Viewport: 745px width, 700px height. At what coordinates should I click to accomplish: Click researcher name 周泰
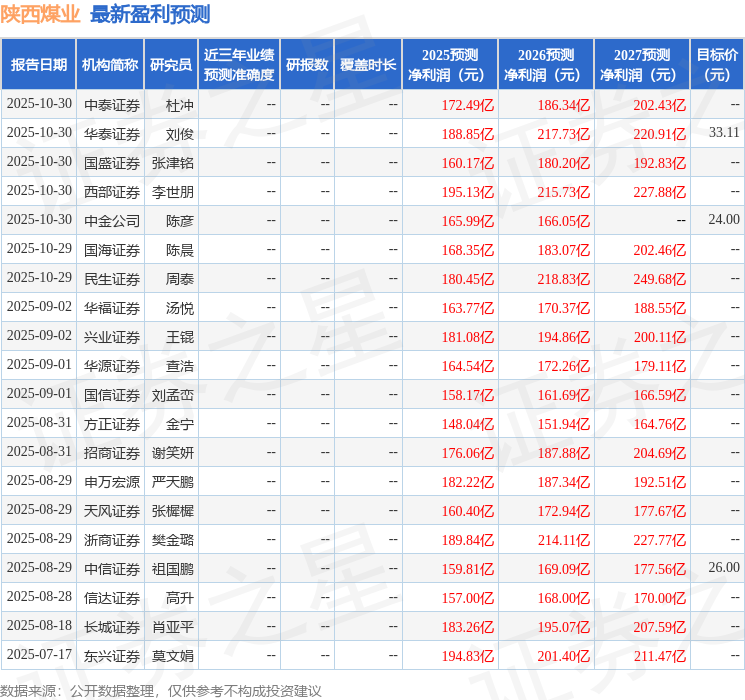tap(180, 279)
